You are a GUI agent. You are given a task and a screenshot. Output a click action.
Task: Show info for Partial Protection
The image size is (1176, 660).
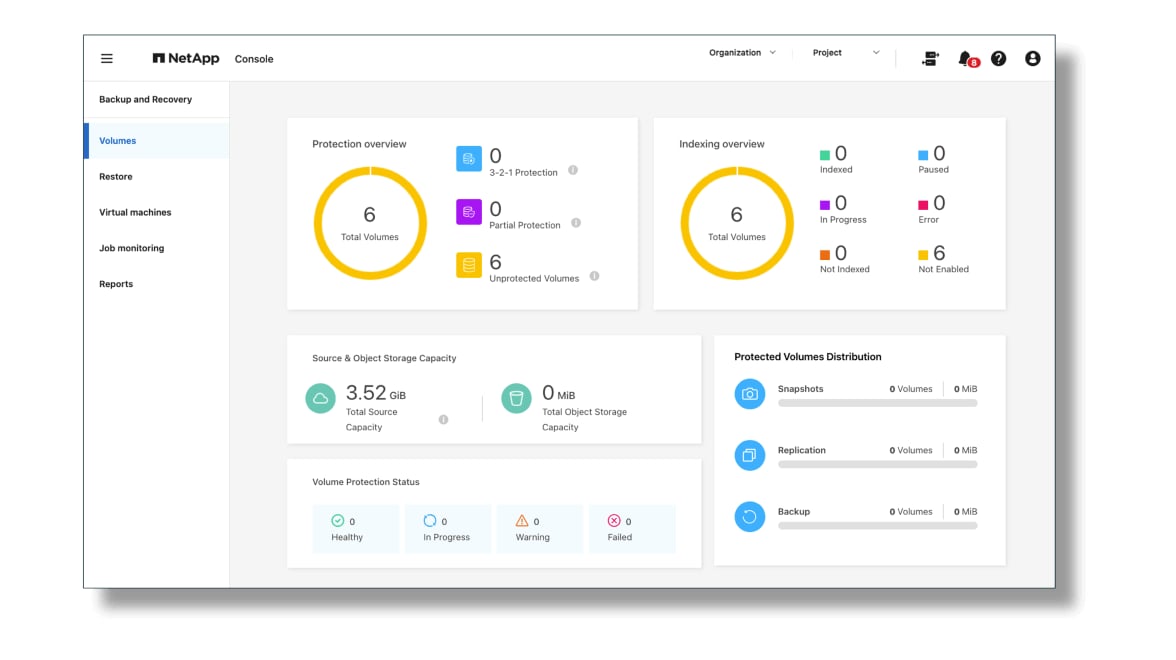coord(576,223)
